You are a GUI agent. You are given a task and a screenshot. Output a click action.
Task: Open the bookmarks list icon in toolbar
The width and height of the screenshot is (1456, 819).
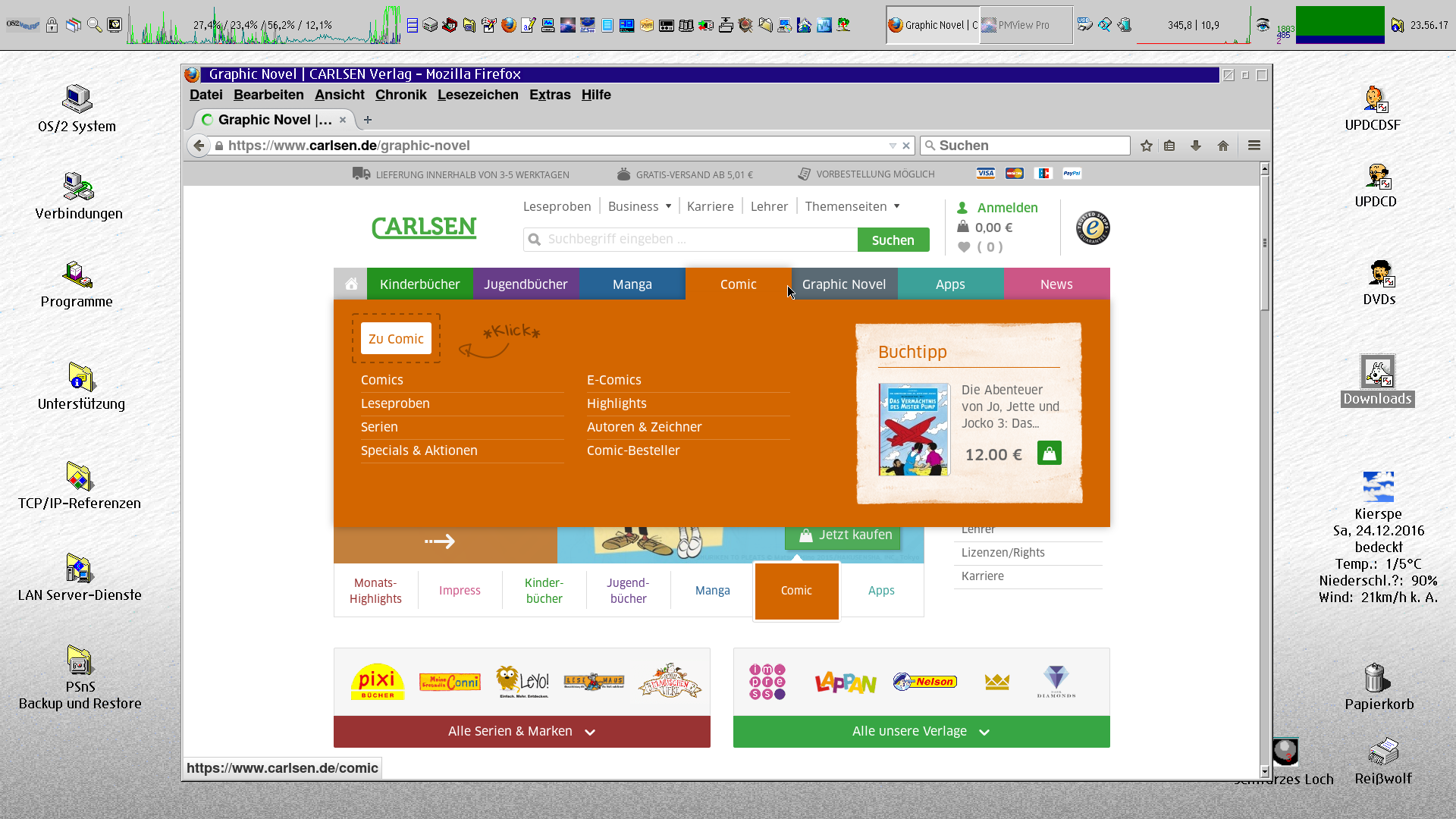[1169, 146]
